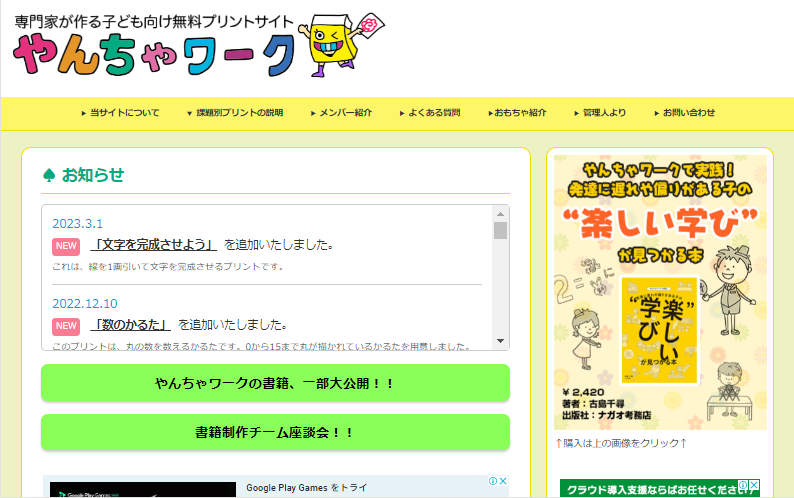
Task: Open the 当サイトについて menu item
Action: pos(121,112)
